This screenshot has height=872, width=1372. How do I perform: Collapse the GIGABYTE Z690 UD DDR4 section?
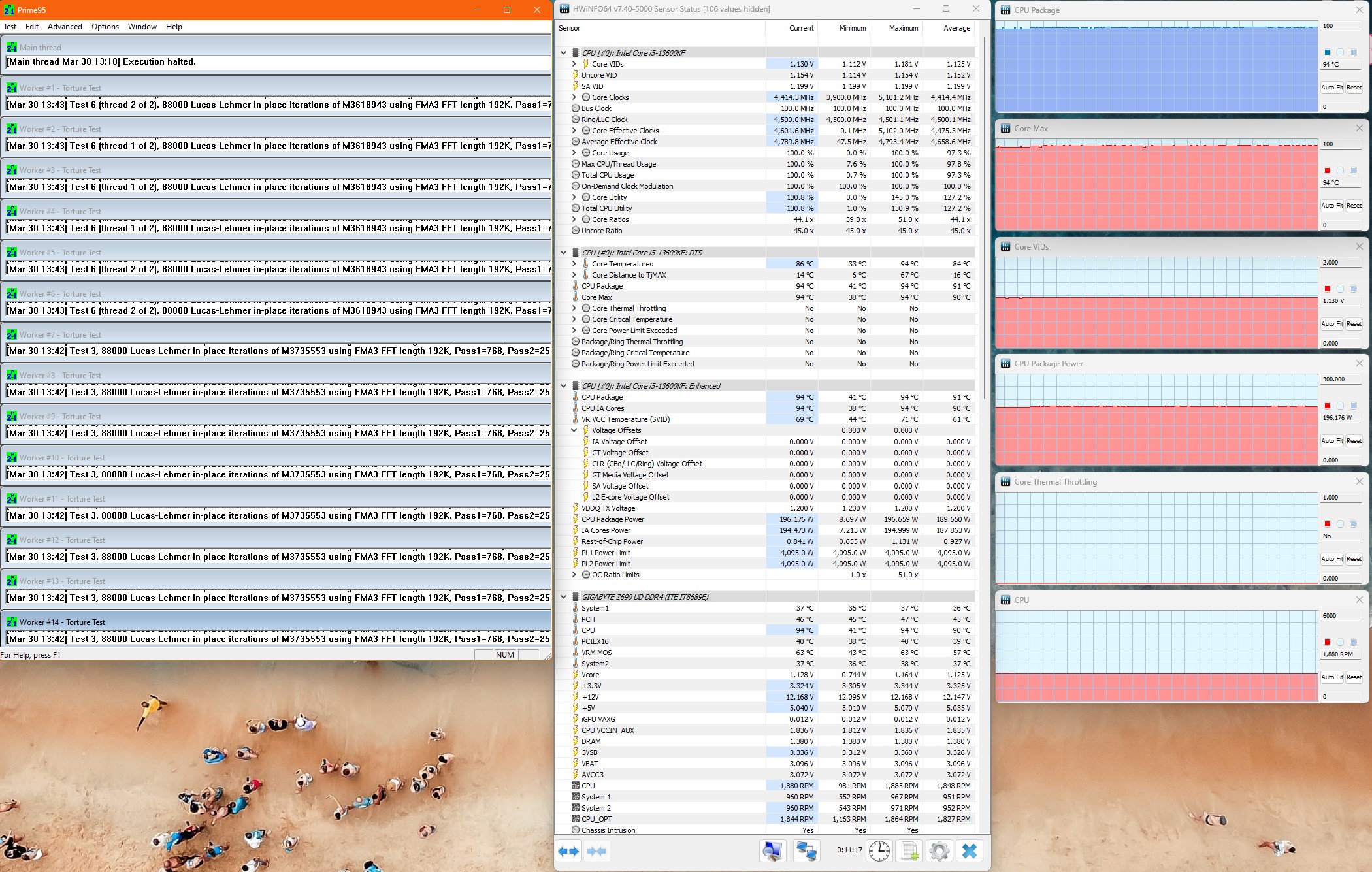563,597
